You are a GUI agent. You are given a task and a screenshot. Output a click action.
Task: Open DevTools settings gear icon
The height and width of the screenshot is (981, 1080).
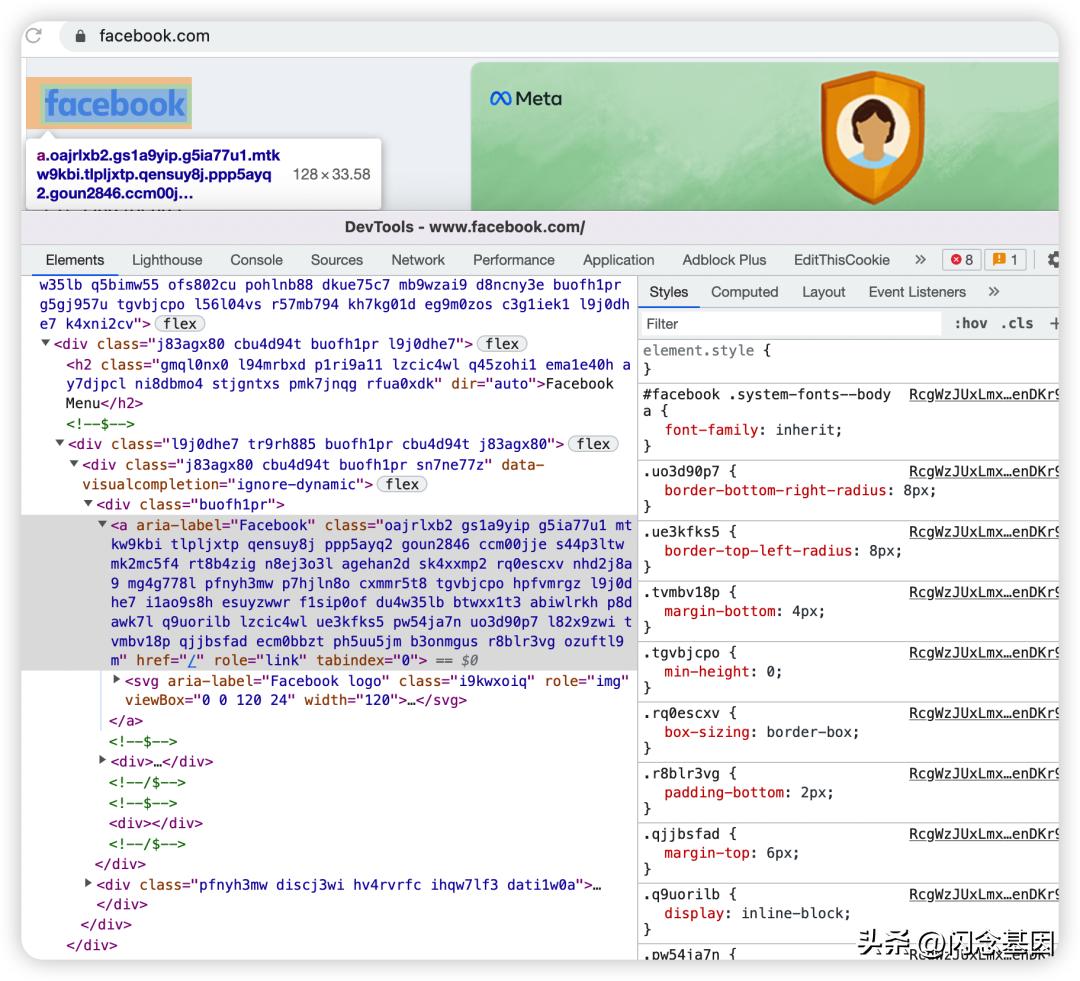(x=1052, y=260)
